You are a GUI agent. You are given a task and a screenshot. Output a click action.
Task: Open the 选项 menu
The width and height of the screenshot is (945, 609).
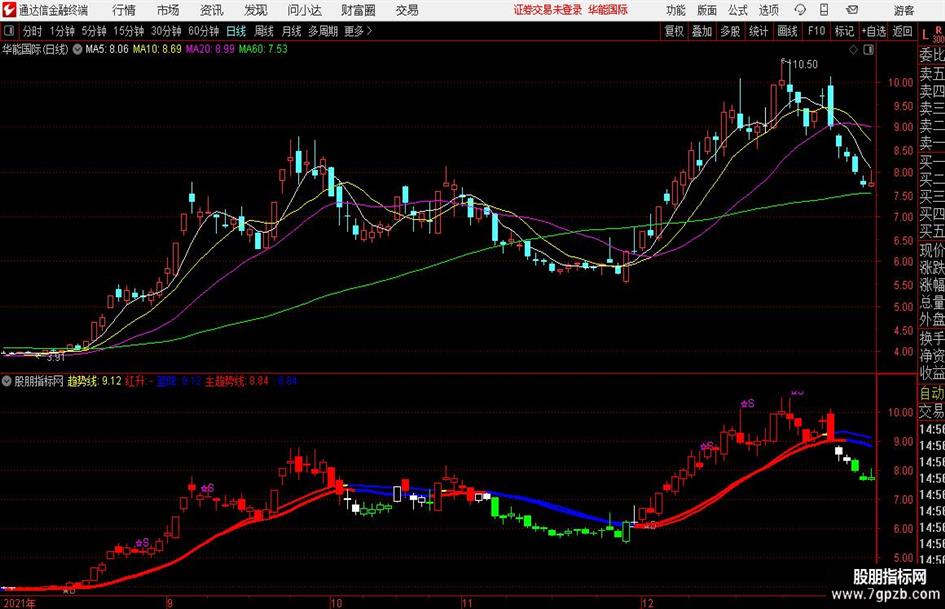768,10
